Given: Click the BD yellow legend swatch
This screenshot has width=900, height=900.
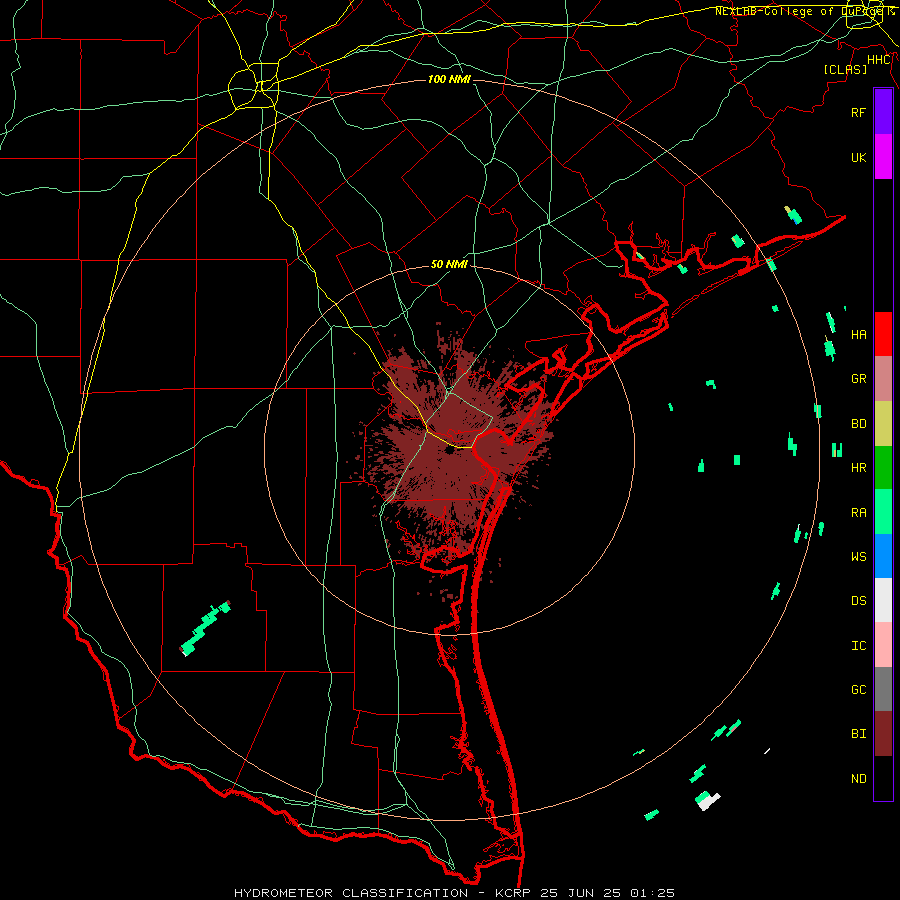Looking at the screenshot, I should pyautogui.click(x=883, y=423).
